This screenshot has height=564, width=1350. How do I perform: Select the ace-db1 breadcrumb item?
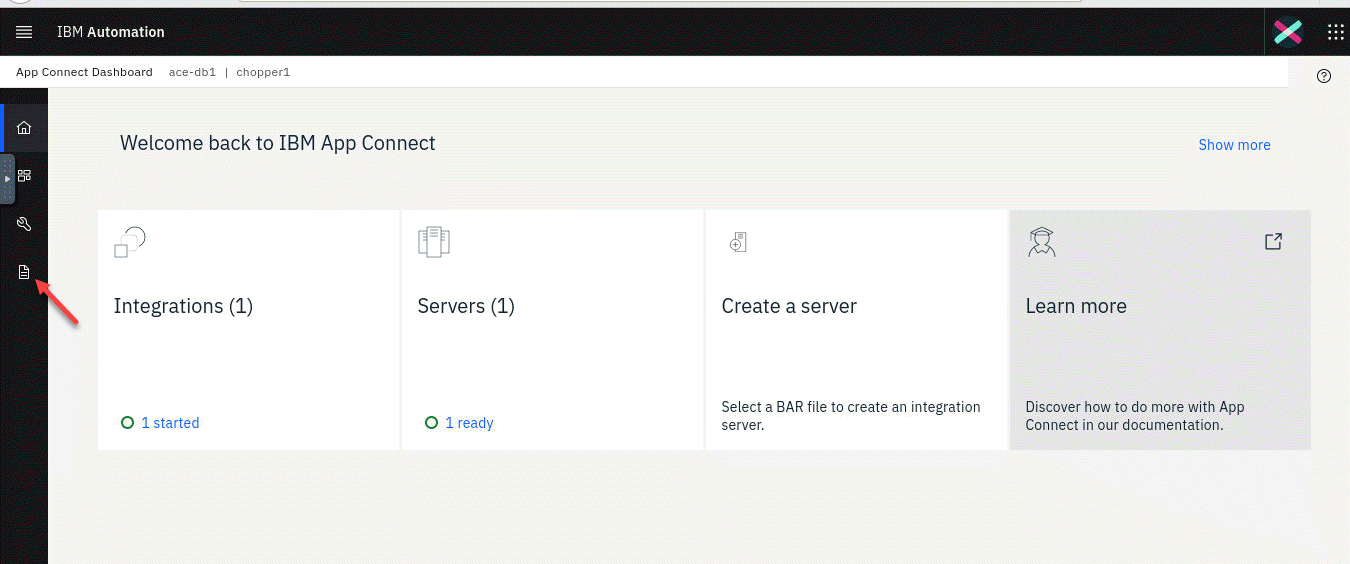click(x=192, y=72)
